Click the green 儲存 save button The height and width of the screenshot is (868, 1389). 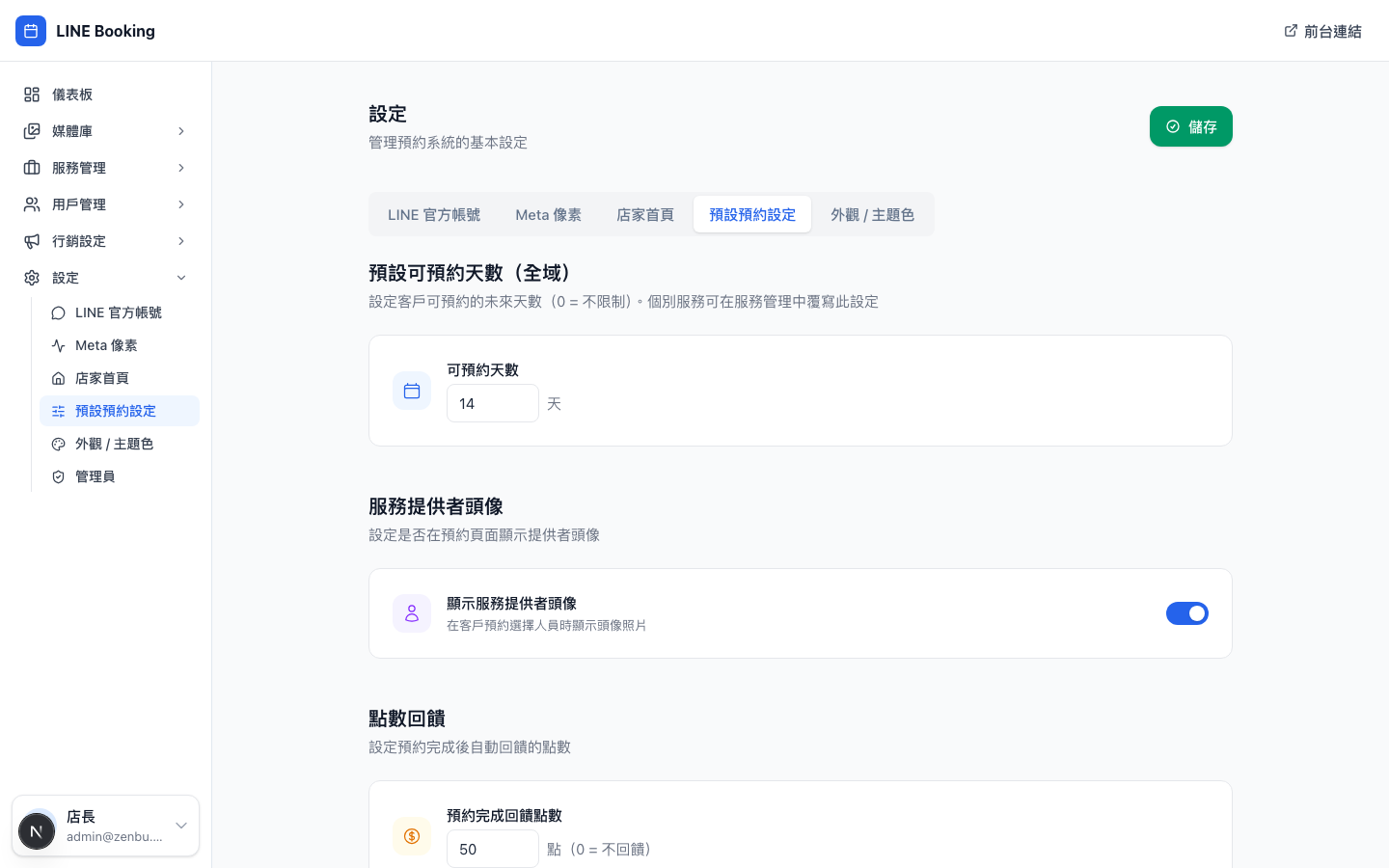[1191, 126]
